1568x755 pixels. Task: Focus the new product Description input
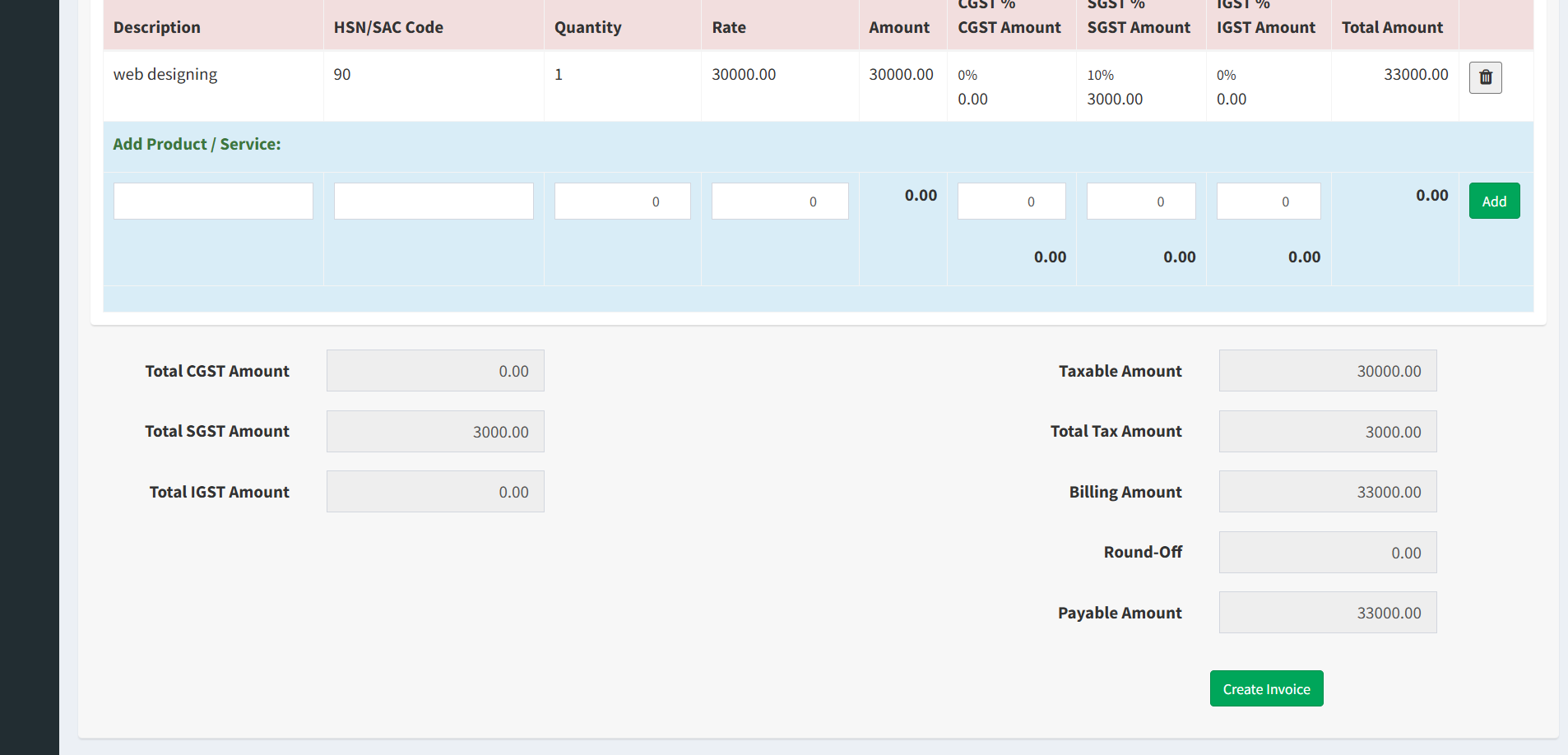point(213,201)
